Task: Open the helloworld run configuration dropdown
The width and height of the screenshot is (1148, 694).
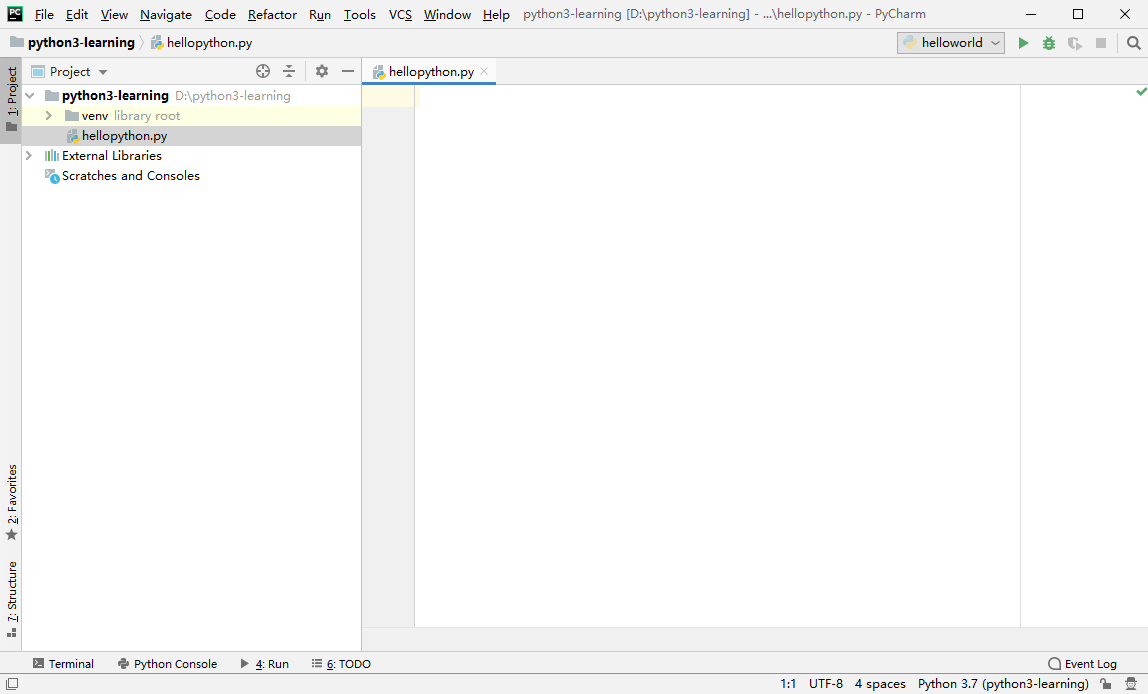Action: (x=950, y=43)
